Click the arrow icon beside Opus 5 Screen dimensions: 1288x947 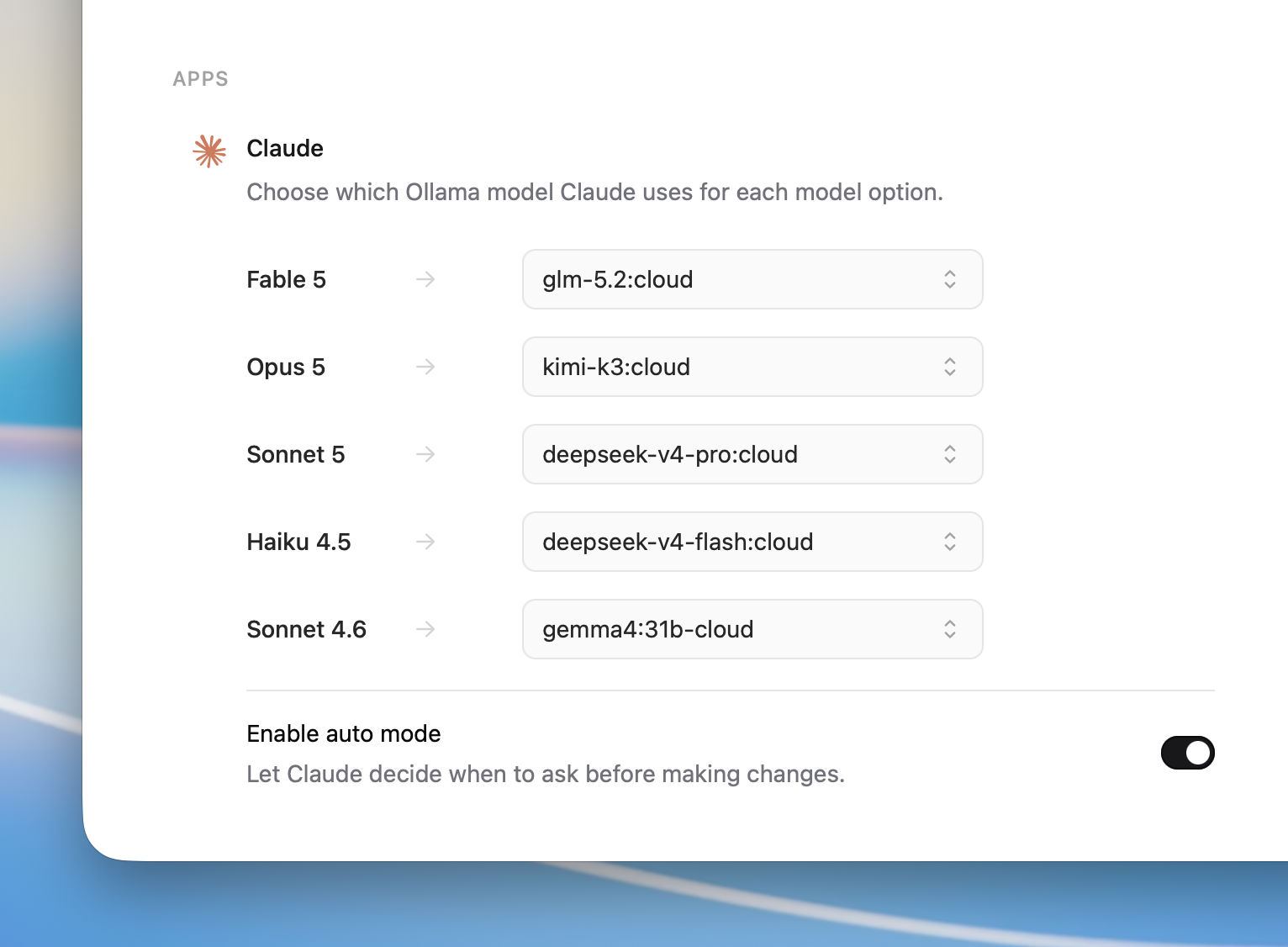pos(425,367)
